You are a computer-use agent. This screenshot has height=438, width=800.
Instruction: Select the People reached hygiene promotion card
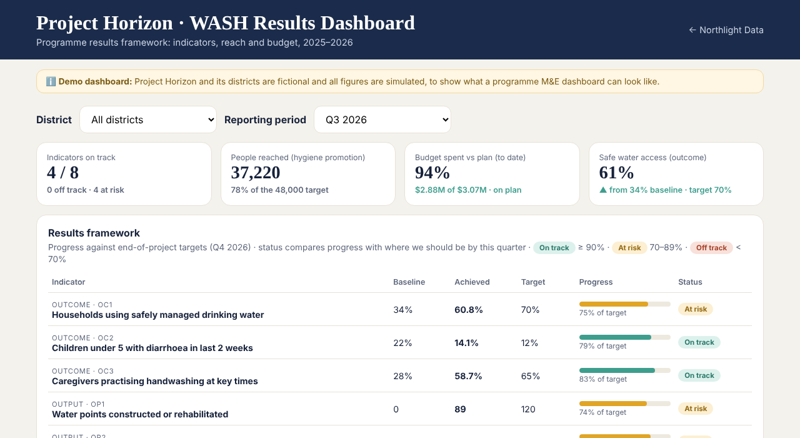pyautogui.click(x=308, y=174)
